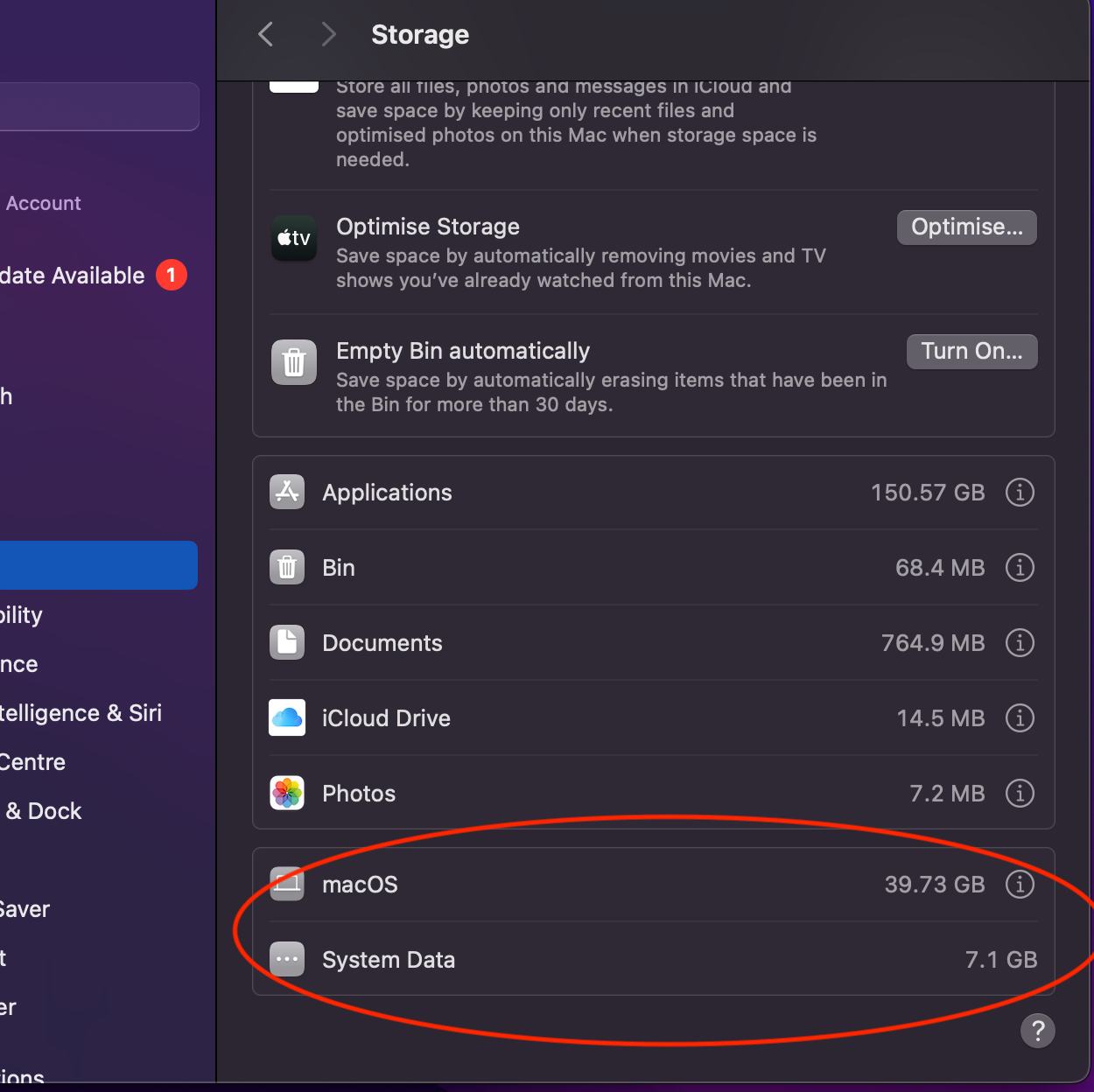Show info for macOS storage

tap(1020, 884)
